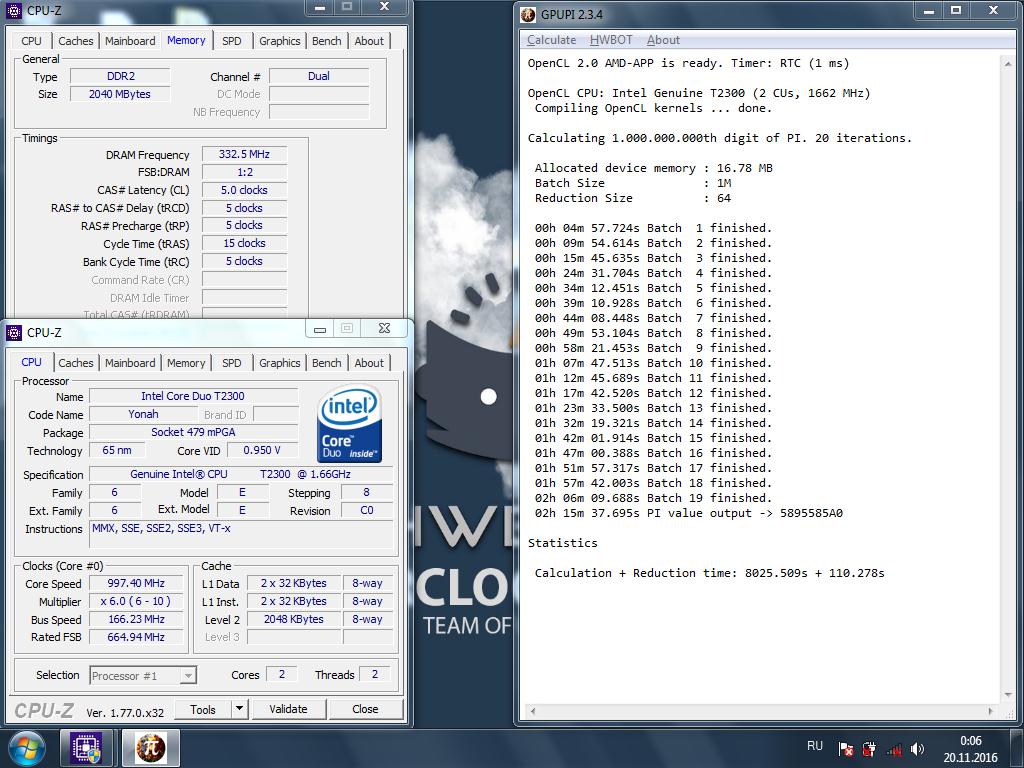Image resolution: width=1024 pixels, height=768 pixels.
Task: Click the Close button in CPU-Z
Action: click(365, 709)
